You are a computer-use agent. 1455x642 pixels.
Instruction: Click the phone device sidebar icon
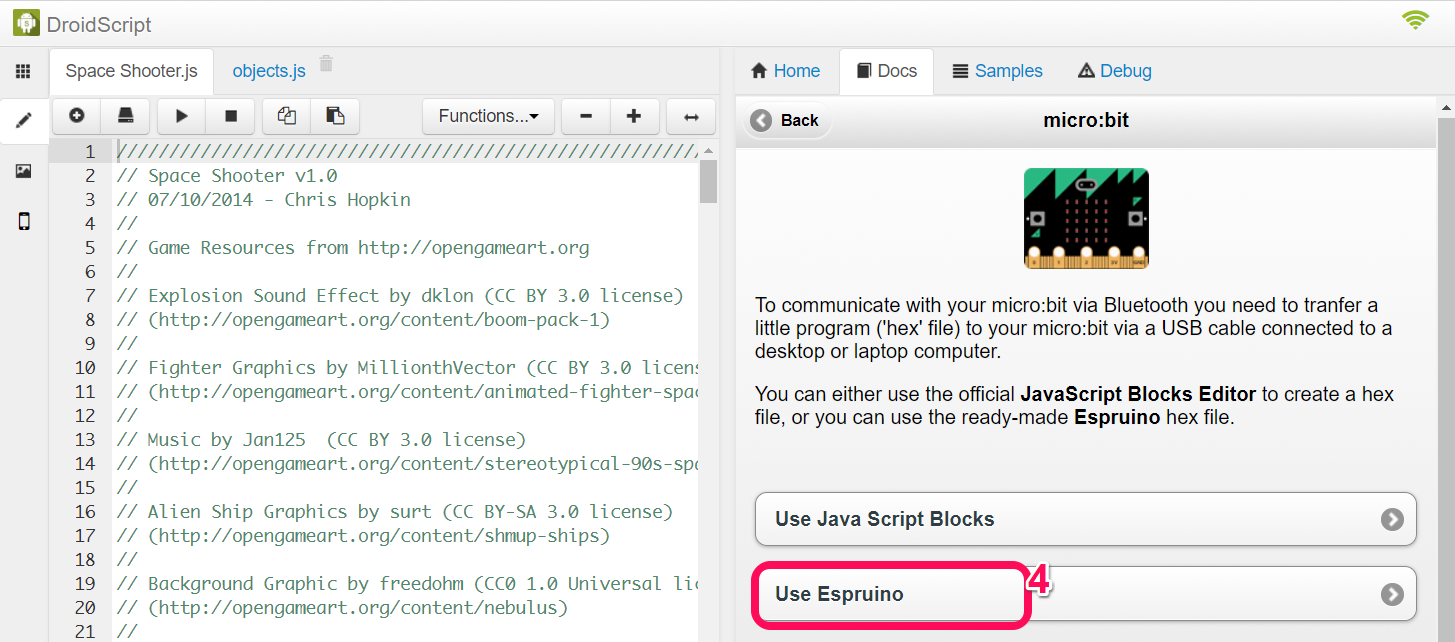23,221
